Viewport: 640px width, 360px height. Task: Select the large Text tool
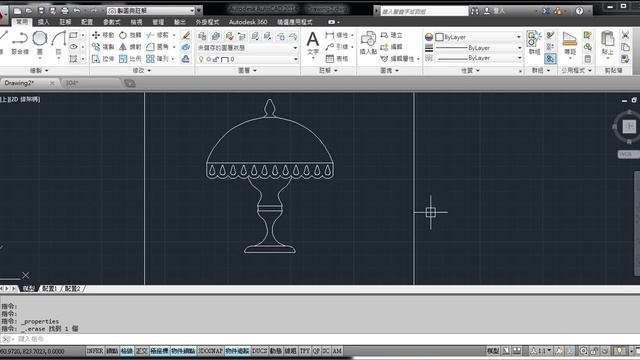[x=313, y=43]
